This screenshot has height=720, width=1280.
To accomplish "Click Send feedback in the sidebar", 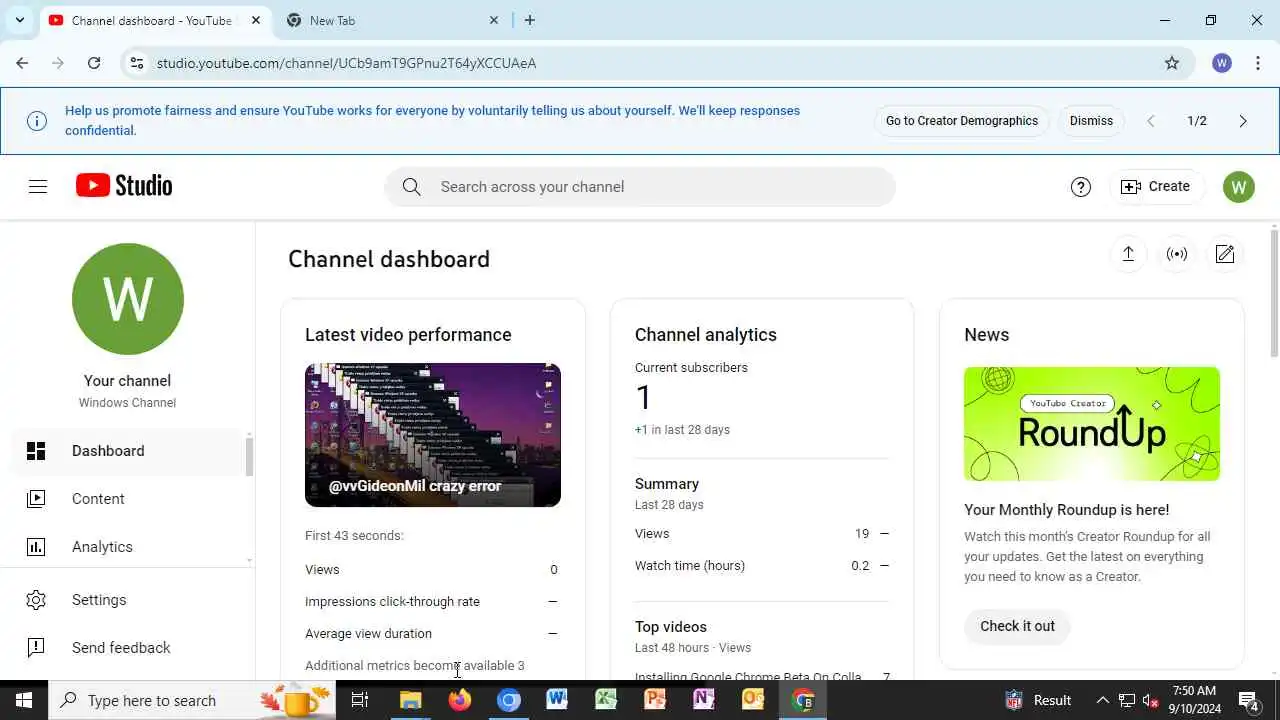I will 125,648.
